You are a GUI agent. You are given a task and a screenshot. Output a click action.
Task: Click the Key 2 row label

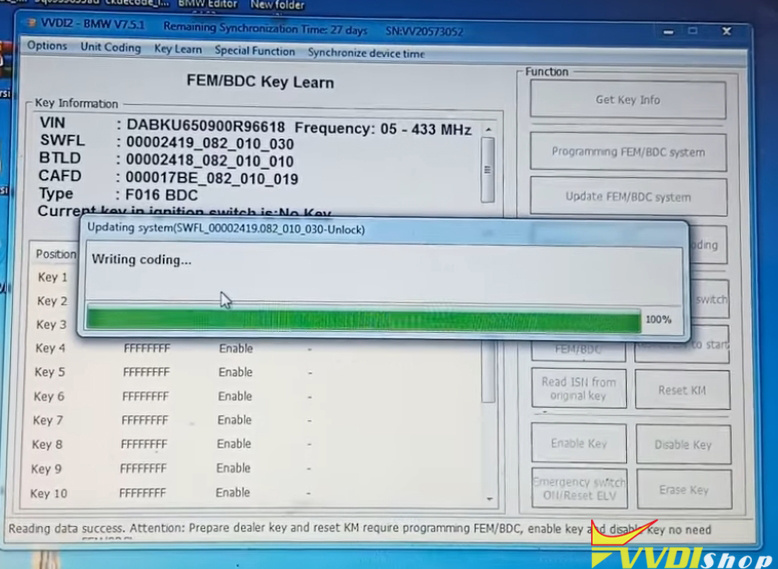52,301
